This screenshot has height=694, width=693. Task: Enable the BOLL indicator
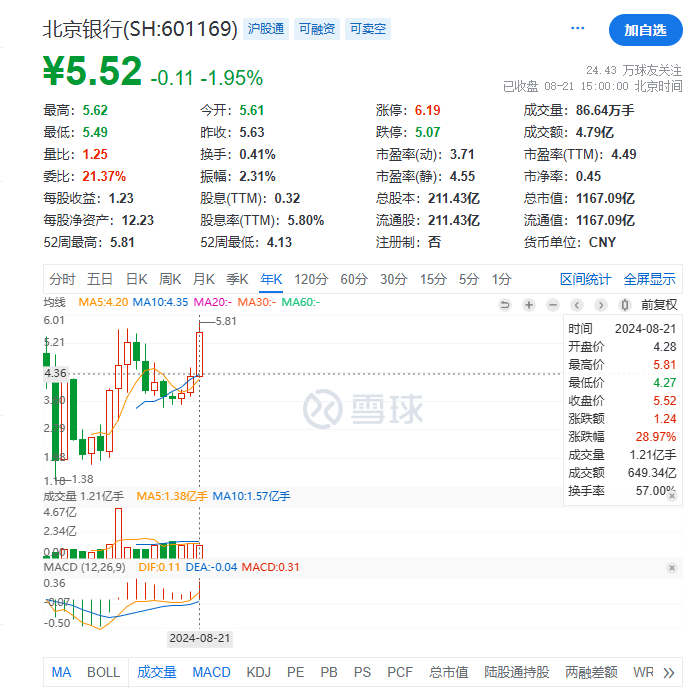(x=103, y=672)
